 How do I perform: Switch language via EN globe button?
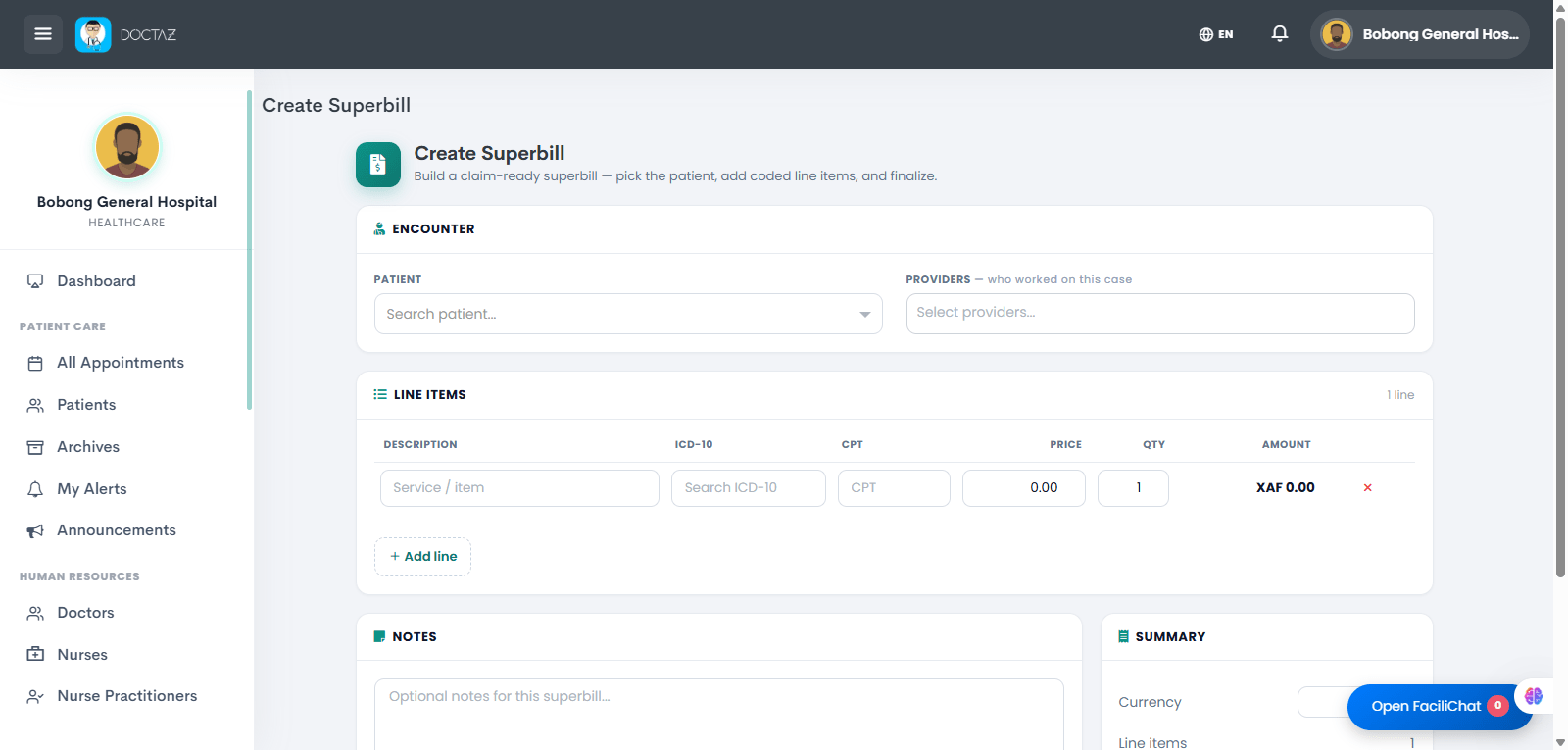tap(1216, 34)
